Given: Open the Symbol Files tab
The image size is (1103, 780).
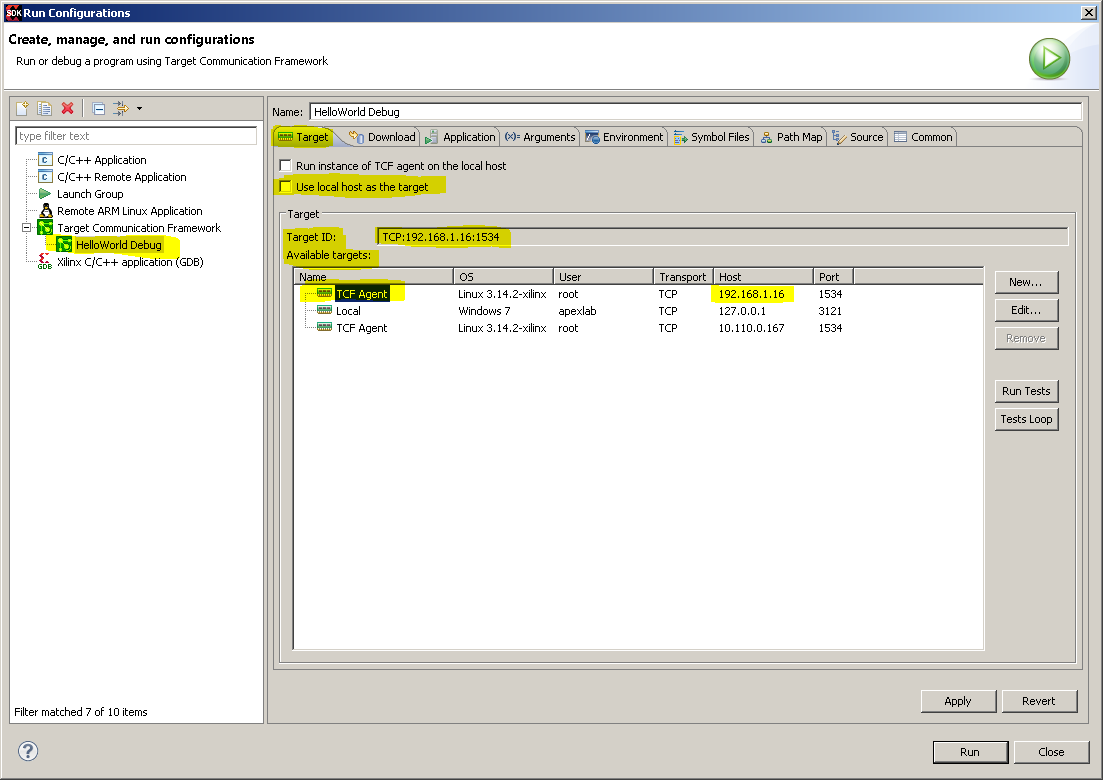Looking at the screenshot, I should 712,137.
